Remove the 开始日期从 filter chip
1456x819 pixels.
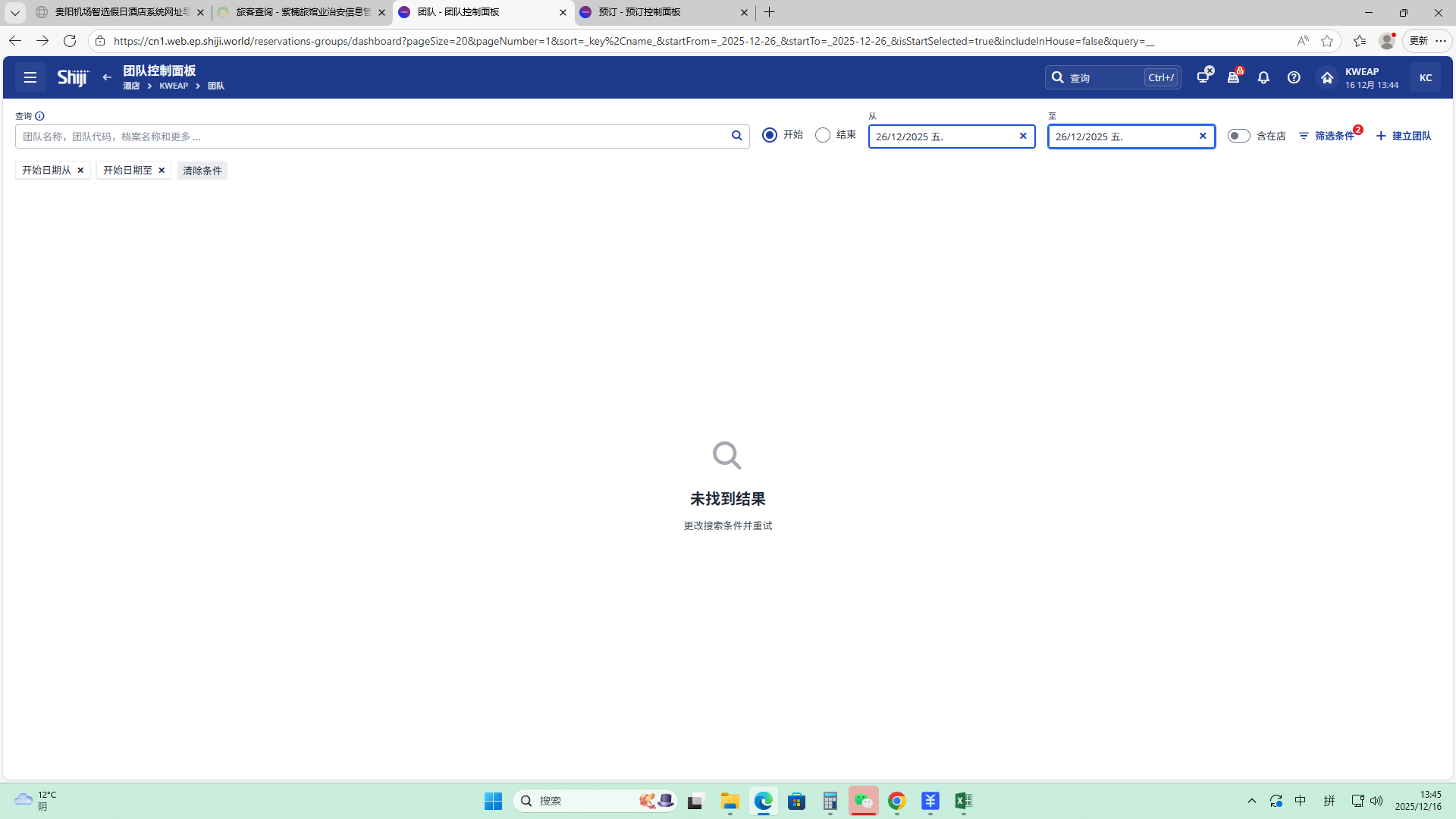(80, 171)
